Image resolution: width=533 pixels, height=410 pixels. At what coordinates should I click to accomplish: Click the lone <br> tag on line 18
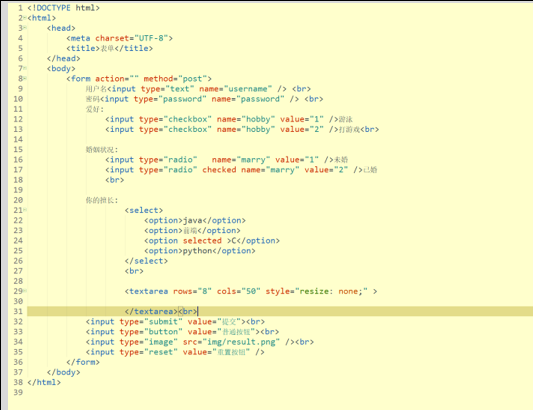(115, 180)
